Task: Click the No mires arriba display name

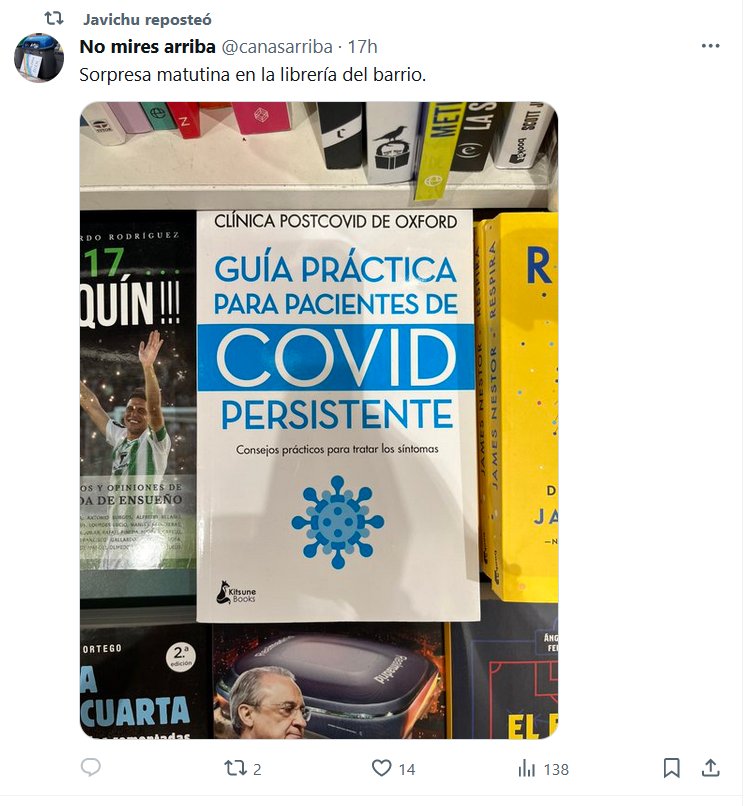Action: tap(148, 47)
